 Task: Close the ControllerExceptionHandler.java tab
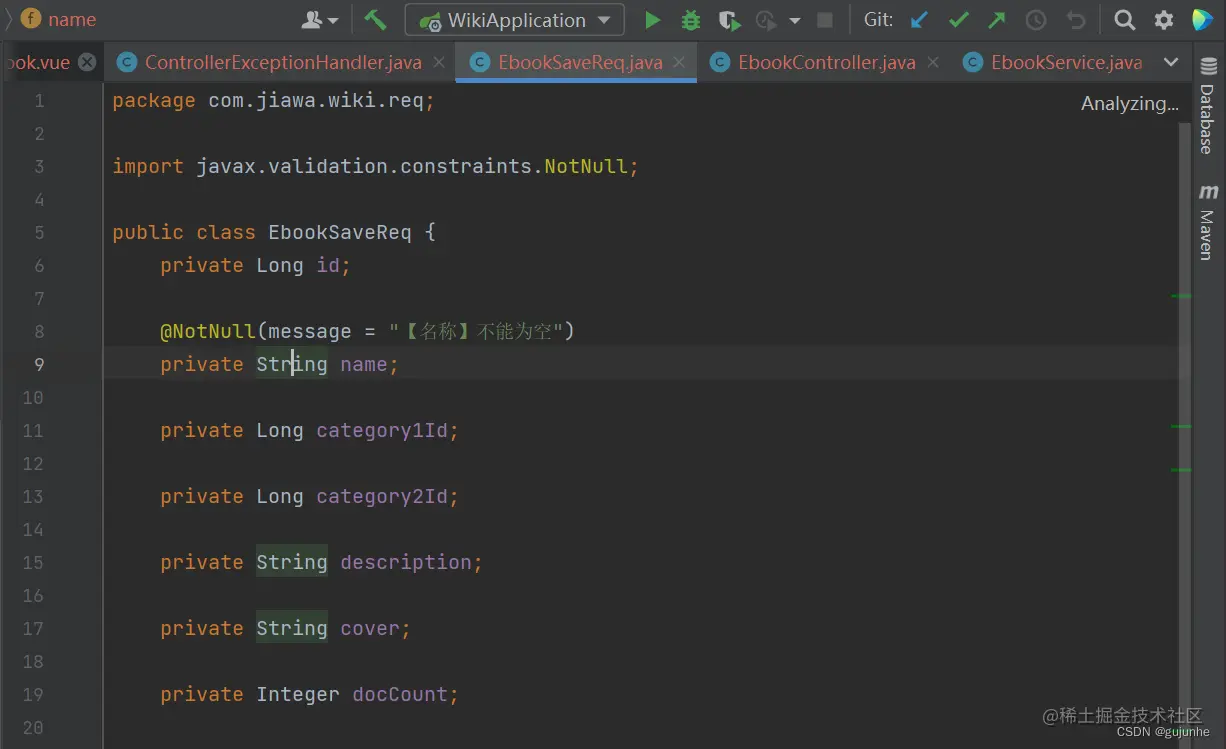(x=439, y=62)
